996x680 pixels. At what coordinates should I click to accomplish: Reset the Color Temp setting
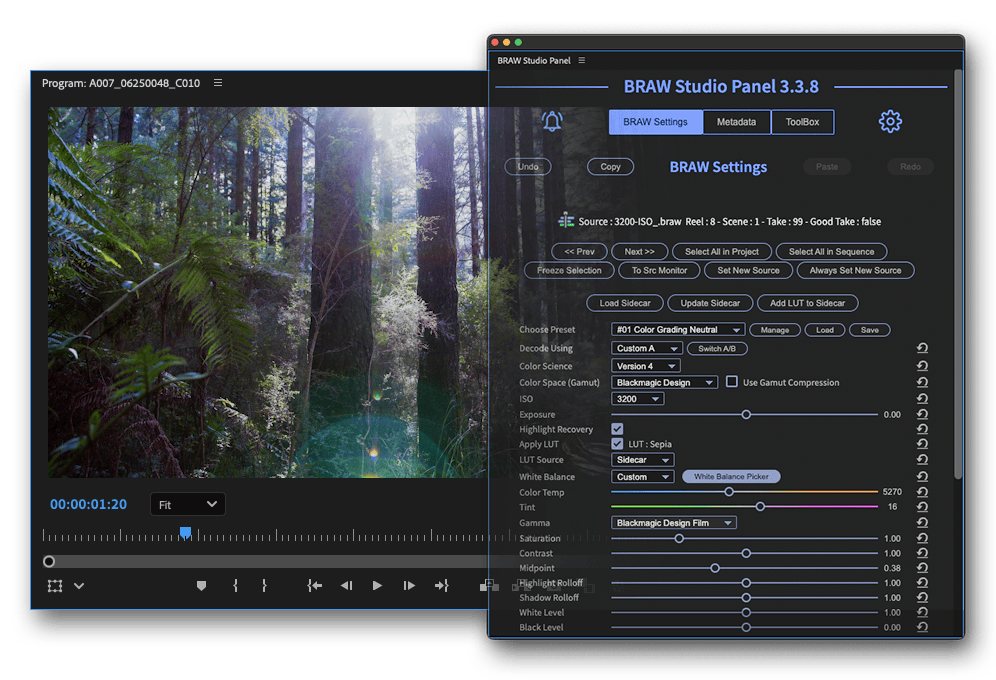(921, 492)
